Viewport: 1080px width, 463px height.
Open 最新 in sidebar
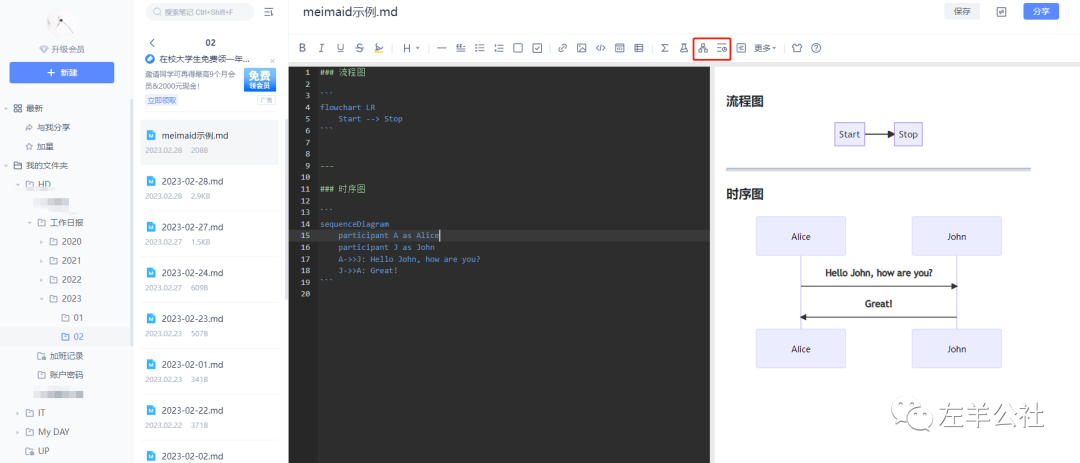pyautogui.click(x=34, y=108)
